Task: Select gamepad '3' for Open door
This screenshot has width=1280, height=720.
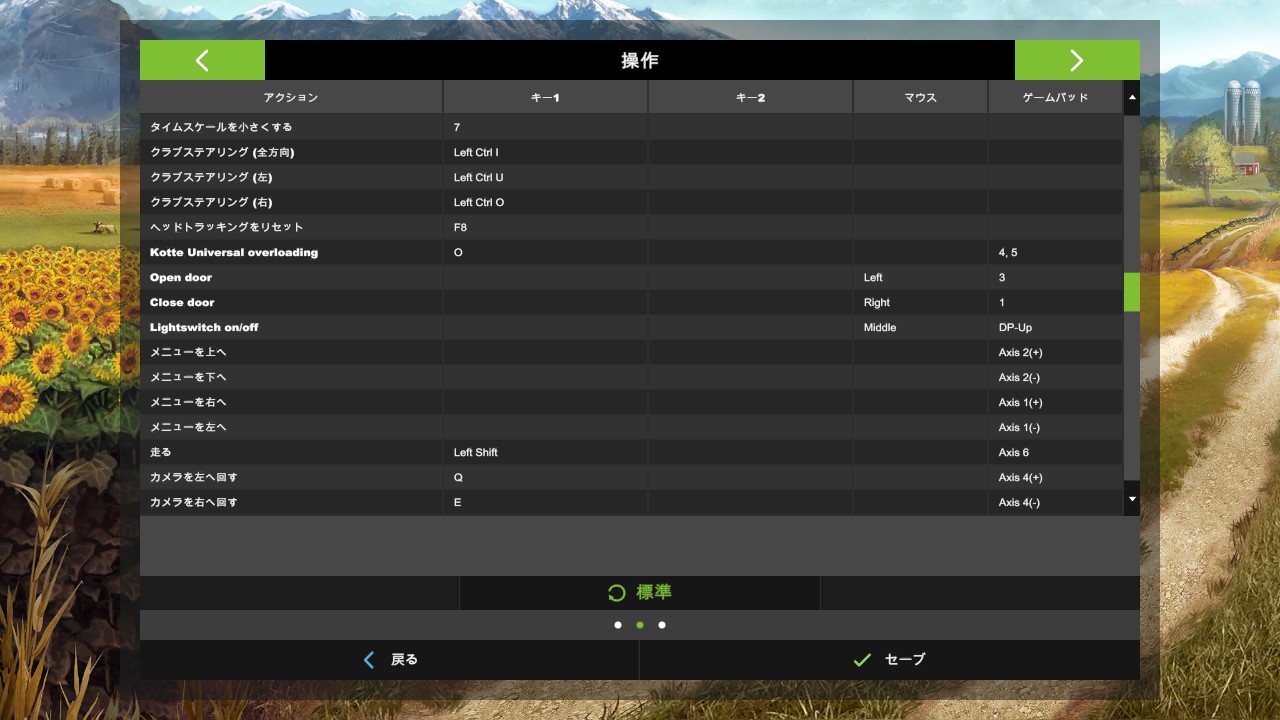Action: [x=1055, y=277]
